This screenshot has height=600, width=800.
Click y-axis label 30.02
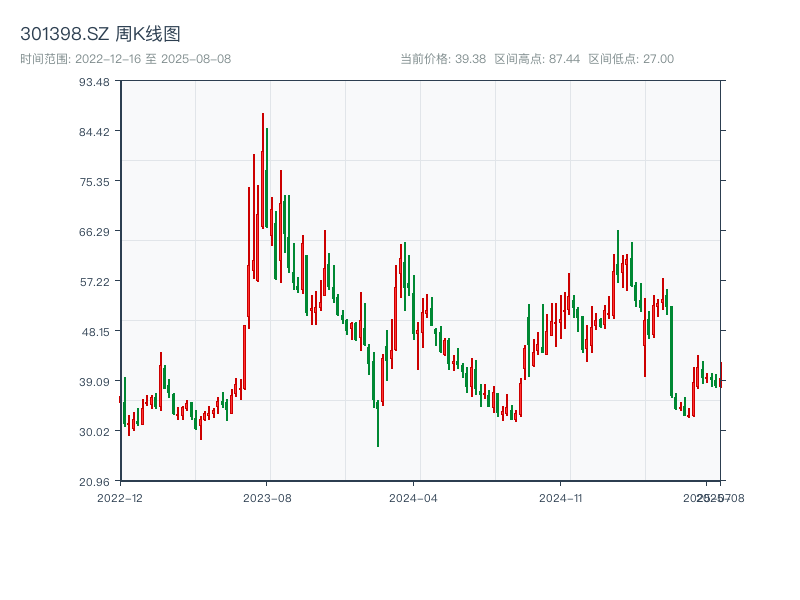(x=94, y=432)
